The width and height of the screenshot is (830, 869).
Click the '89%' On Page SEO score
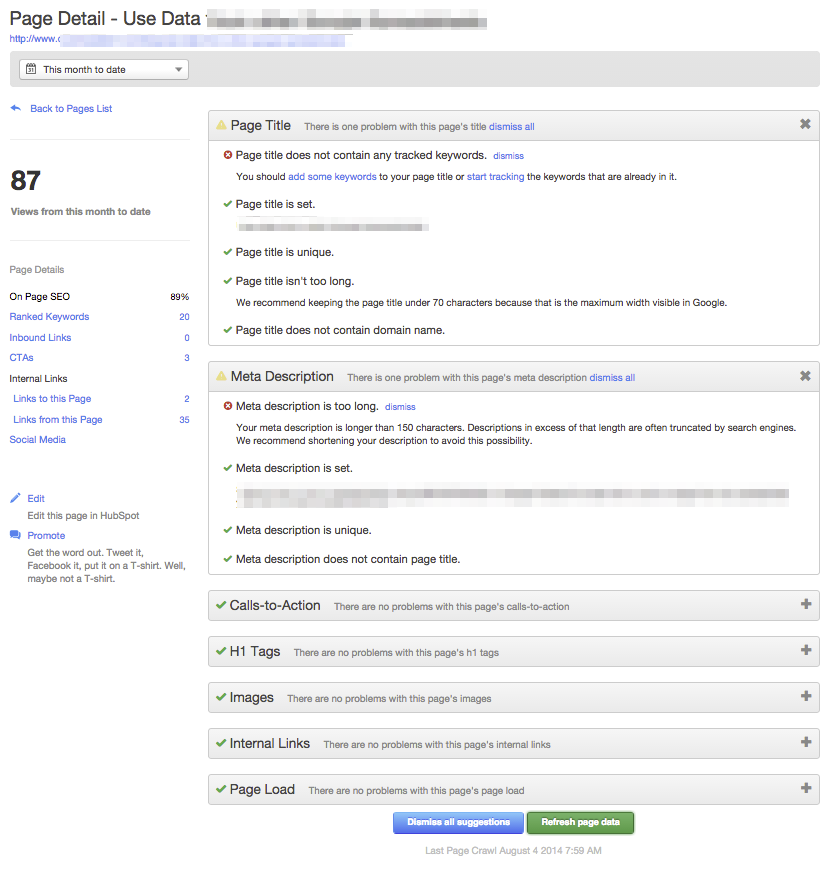click(x=180, y=297)
